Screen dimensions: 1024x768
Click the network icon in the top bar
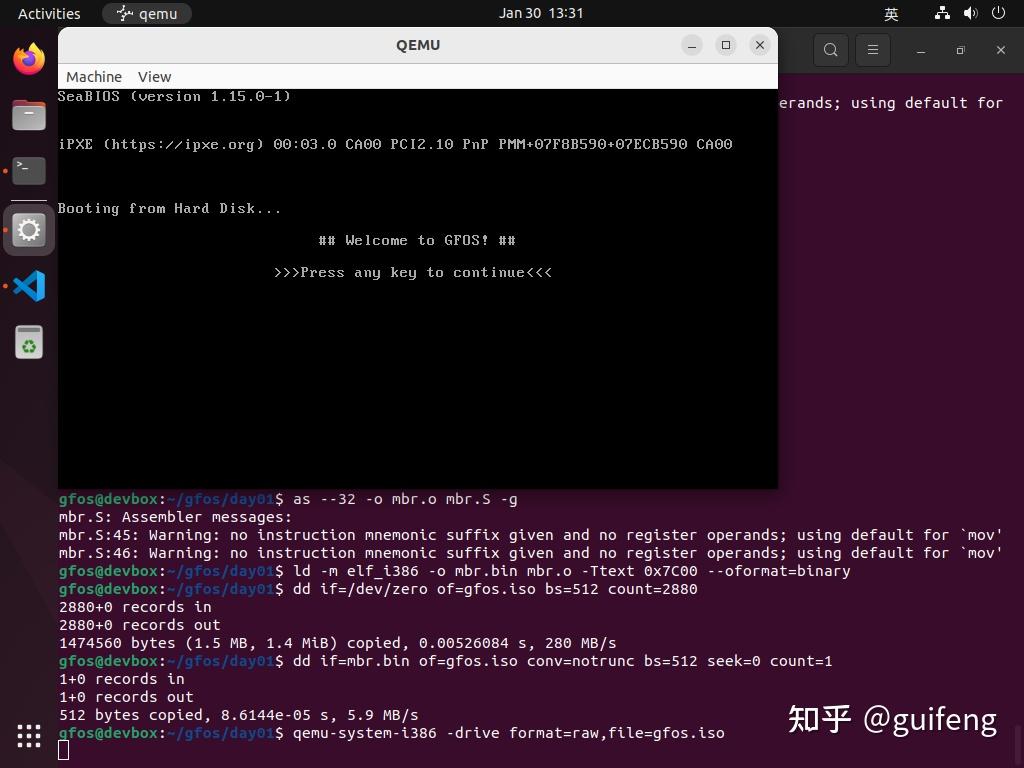[x=941, y=13]
